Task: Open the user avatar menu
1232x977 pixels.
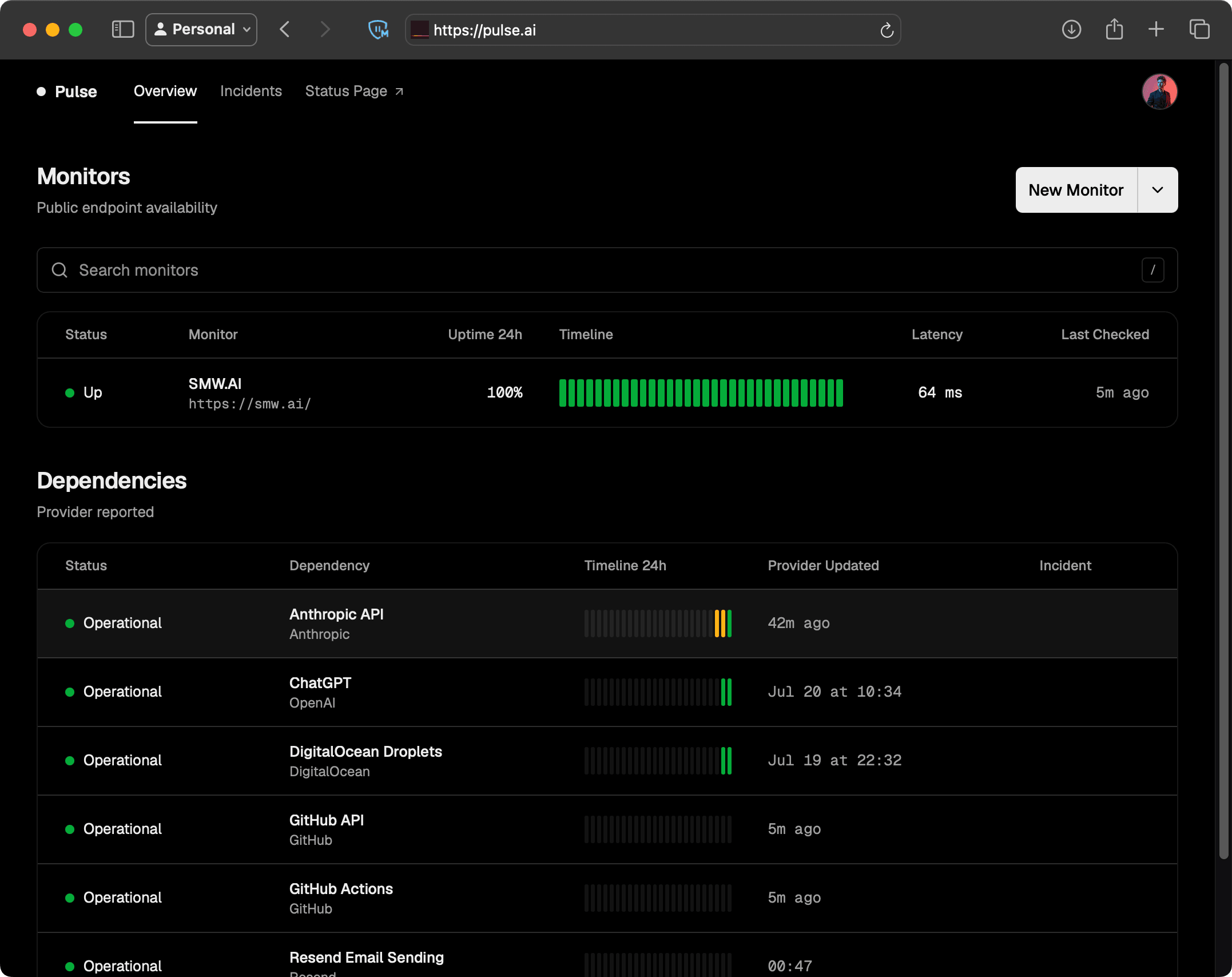Action: click(x=1159, y=92)
